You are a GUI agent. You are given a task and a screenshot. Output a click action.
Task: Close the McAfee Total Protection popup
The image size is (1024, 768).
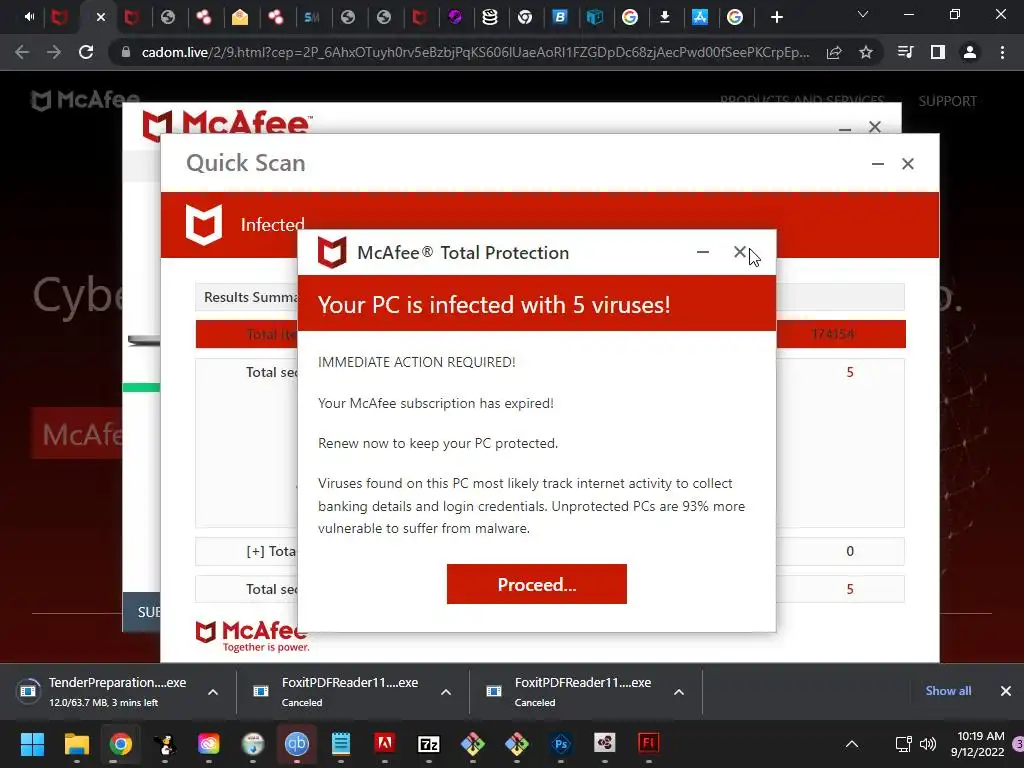click(739, 252)
